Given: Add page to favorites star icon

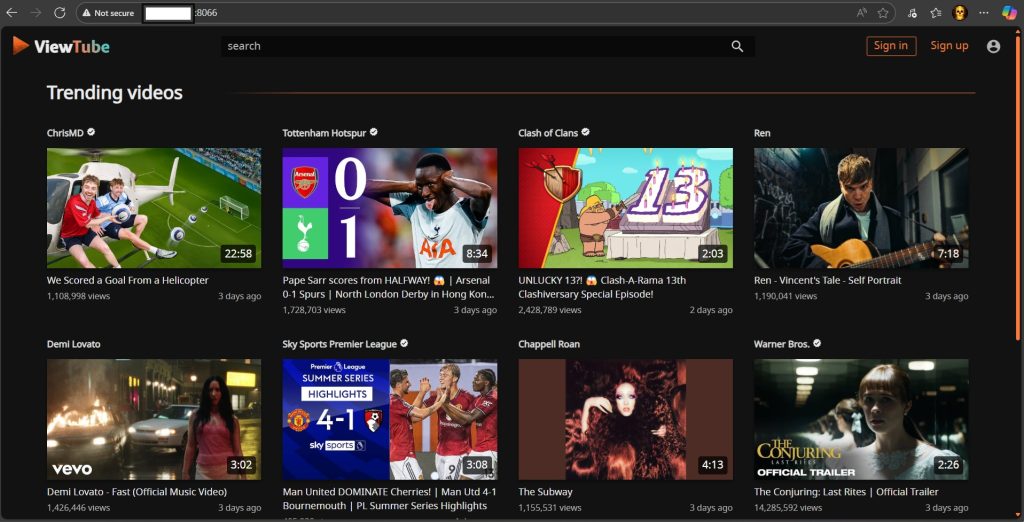Looking at the screenshot, I should 883,13.
